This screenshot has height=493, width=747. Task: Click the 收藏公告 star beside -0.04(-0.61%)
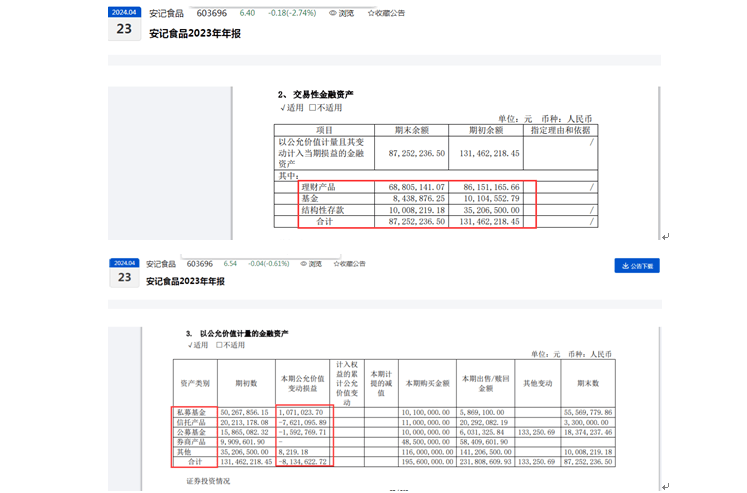pos(337,264)
